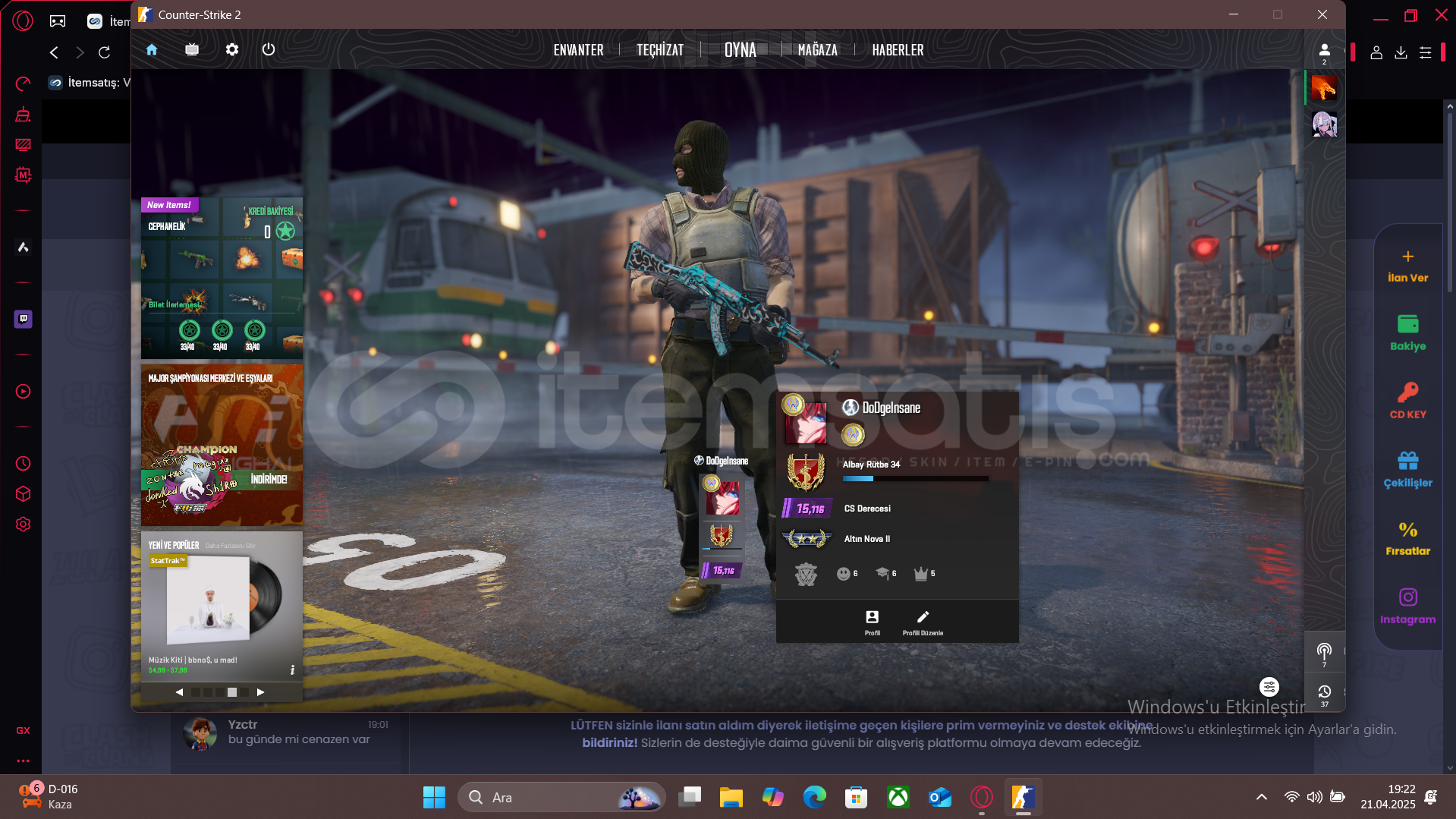Open the MAĞAZA tab
Image resolution: width=1456 pixels, height=819 pixels.
[818, 50]
